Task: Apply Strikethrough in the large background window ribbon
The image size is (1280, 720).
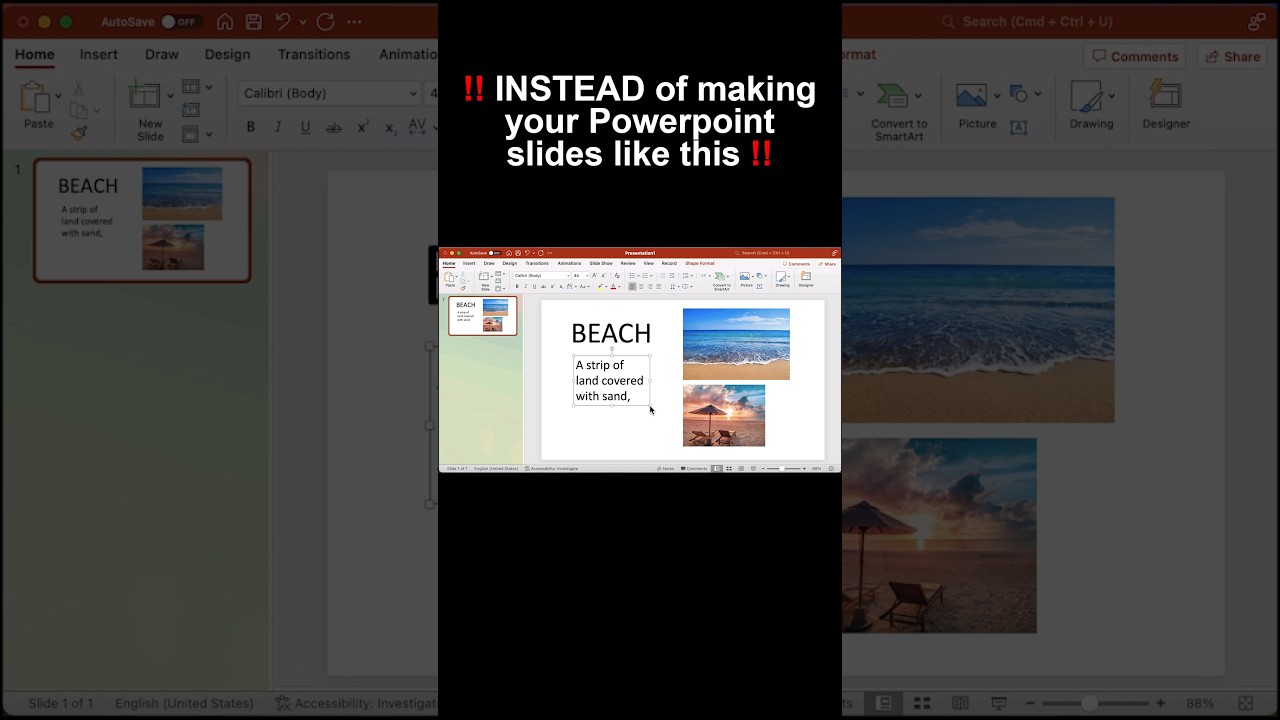Action: (x=334, y=127)
